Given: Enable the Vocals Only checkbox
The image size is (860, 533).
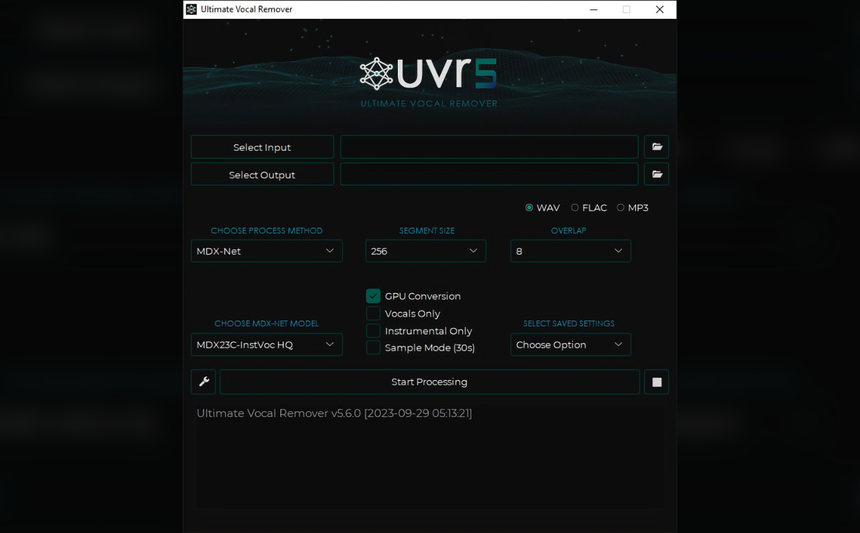Looking at the screenshot, I should [x=373, y=314].
